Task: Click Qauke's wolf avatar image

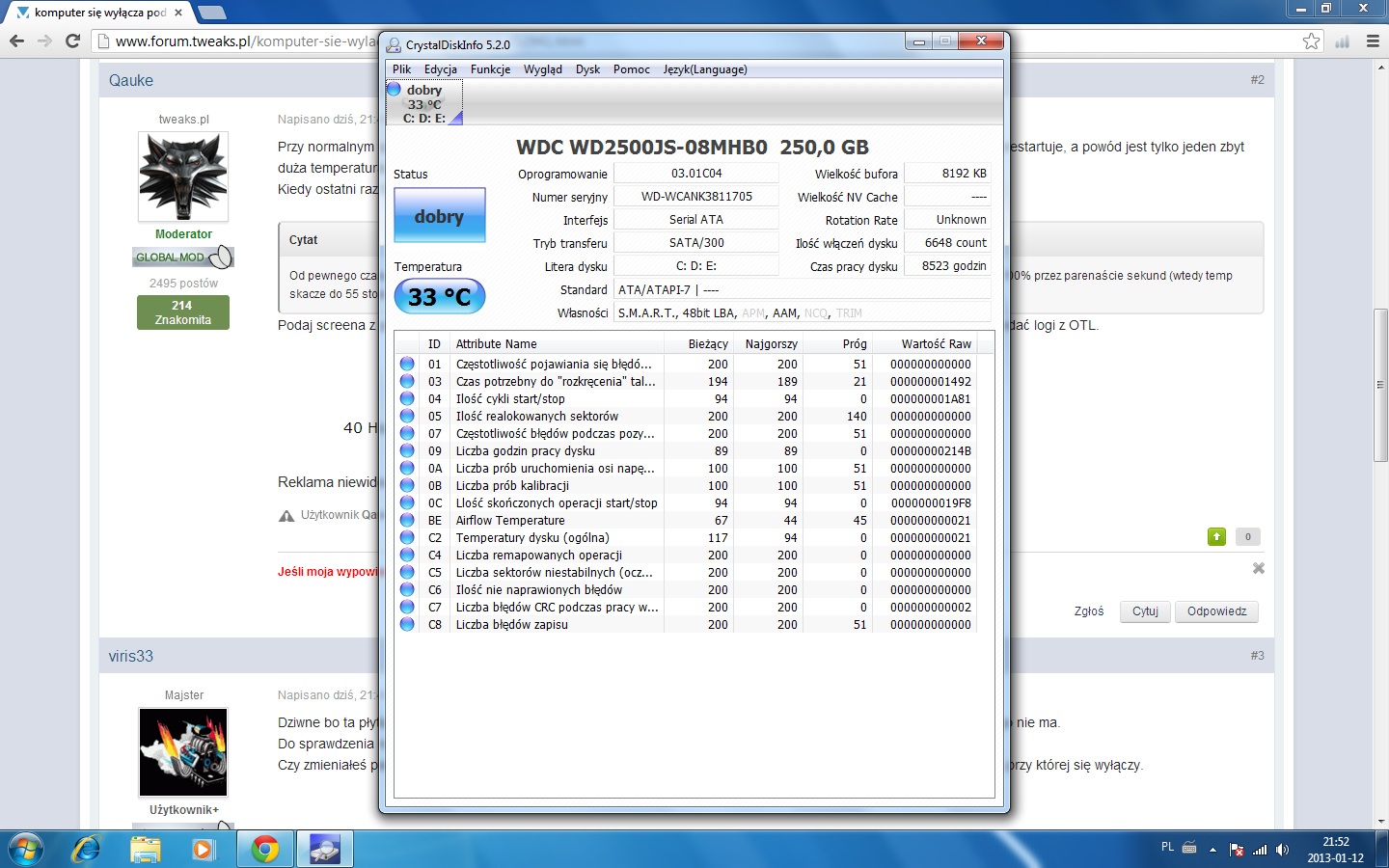Action: point(183,176)
